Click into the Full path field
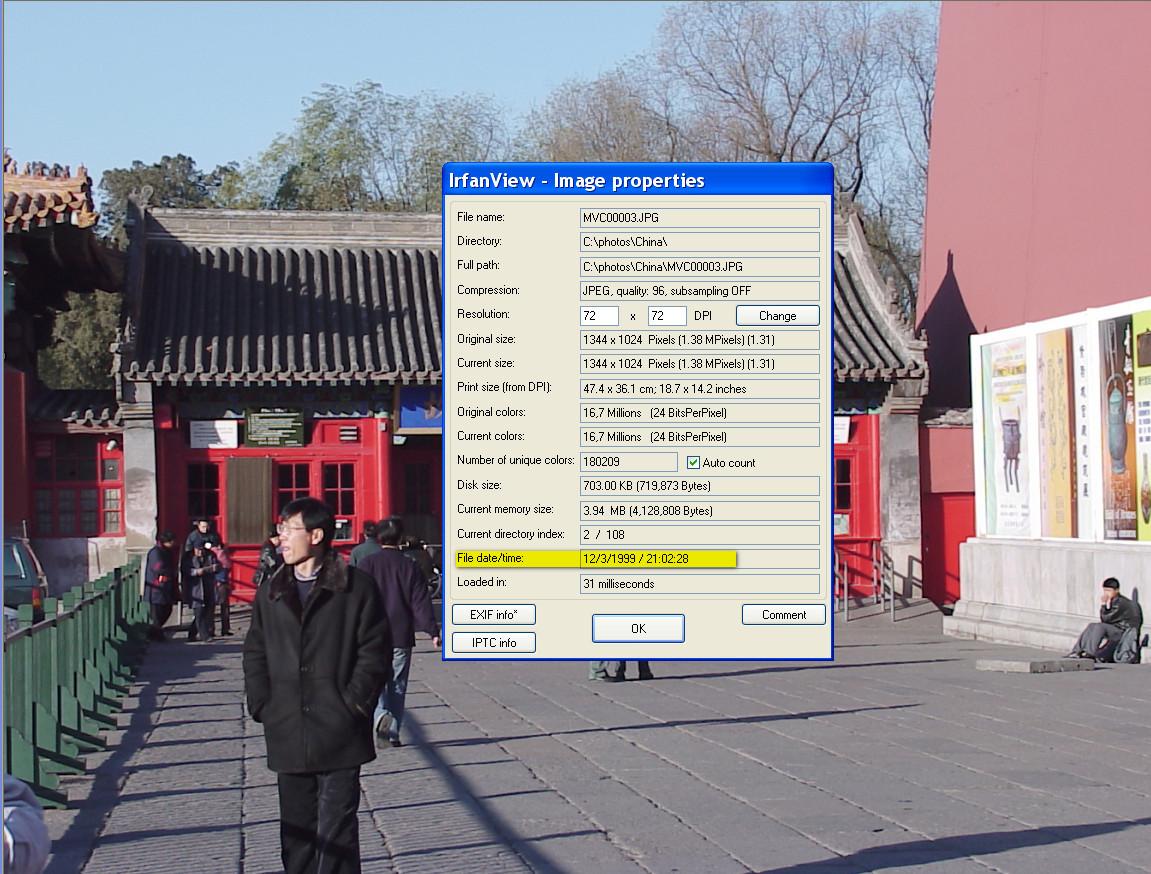1151x874 pixels. point(699,266)
